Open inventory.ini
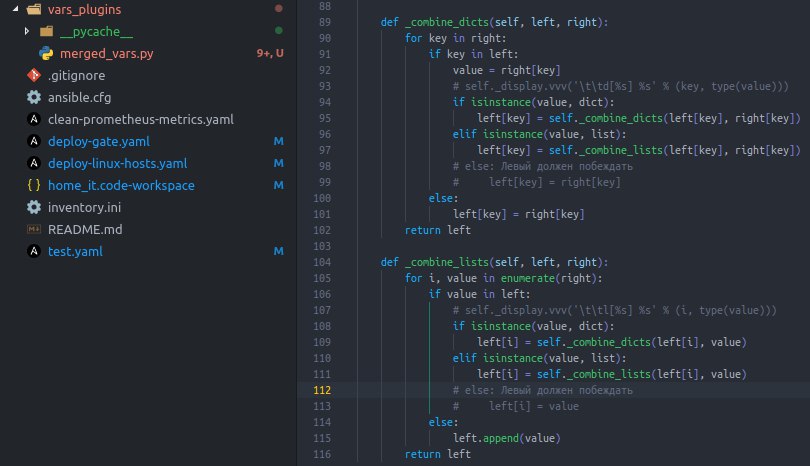 84,207
